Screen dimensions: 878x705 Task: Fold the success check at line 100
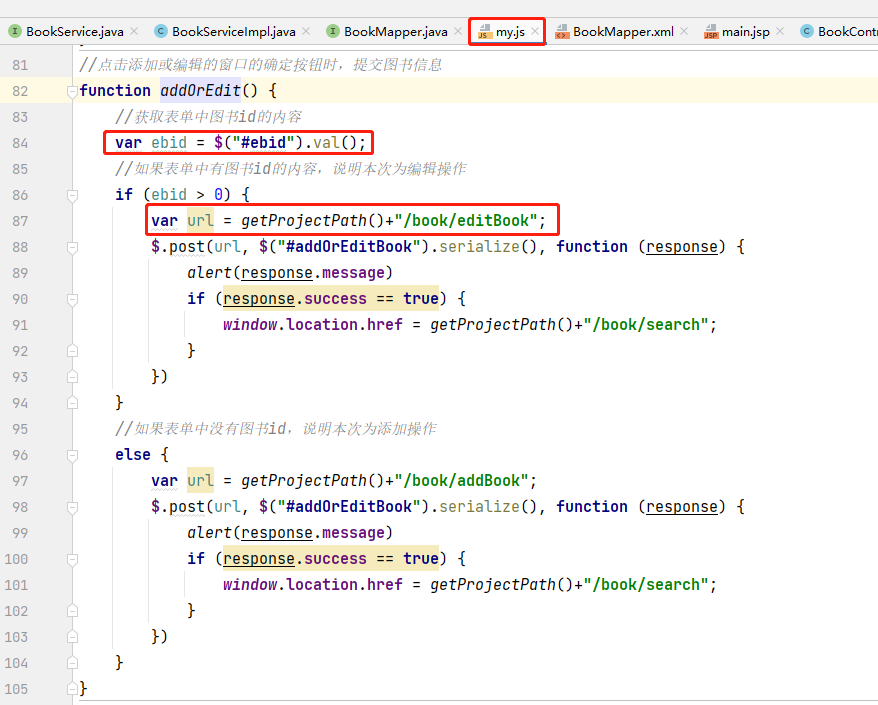click(x=72, y=559)
